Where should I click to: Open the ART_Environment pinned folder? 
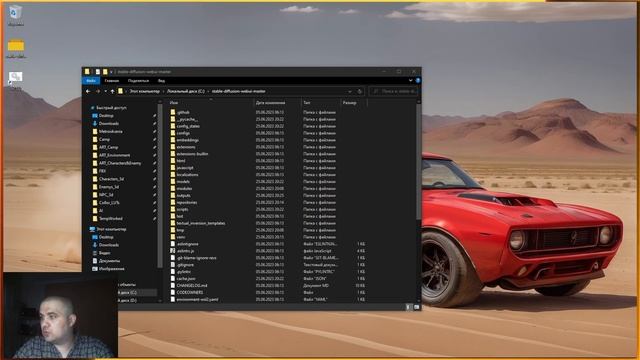click(x=114, y=156)
